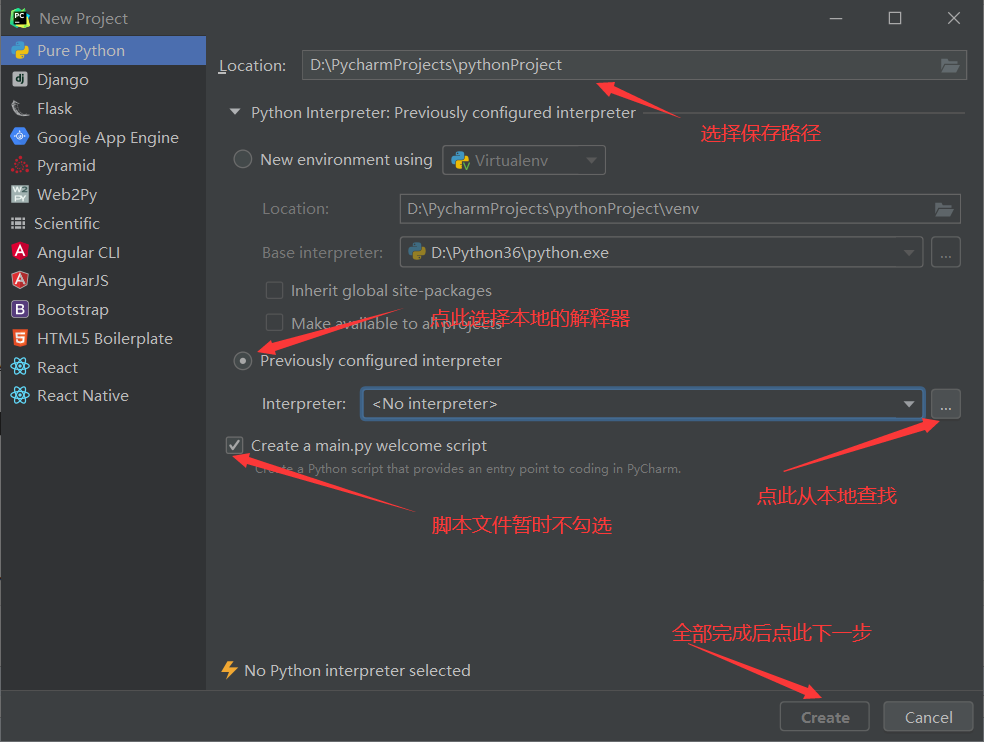The image size is (984, 742).
Task: Click the Django project icon
Action: point(20,79)
